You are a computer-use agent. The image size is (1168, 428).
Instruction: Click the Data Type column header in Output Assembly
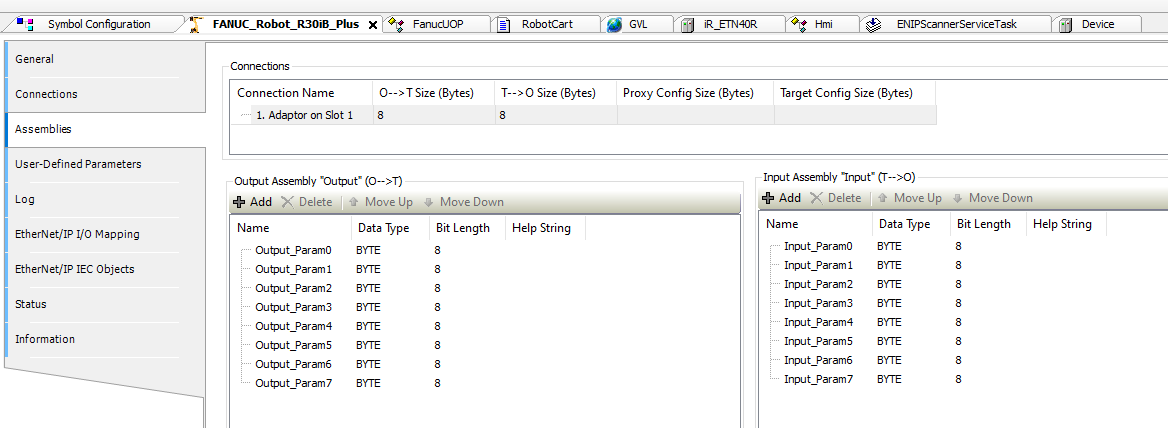pos(383,228)
